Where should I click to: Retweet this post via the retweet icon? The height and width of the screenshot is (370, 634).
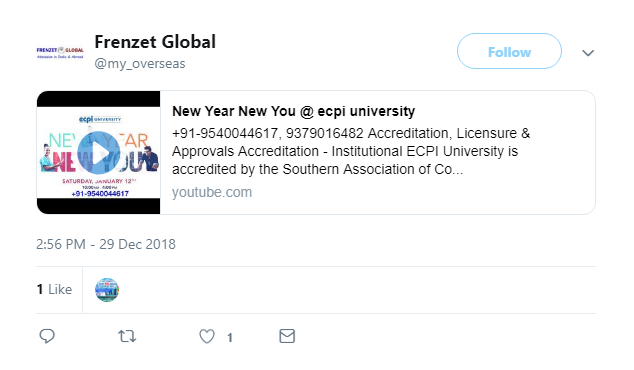pos(127,336)
